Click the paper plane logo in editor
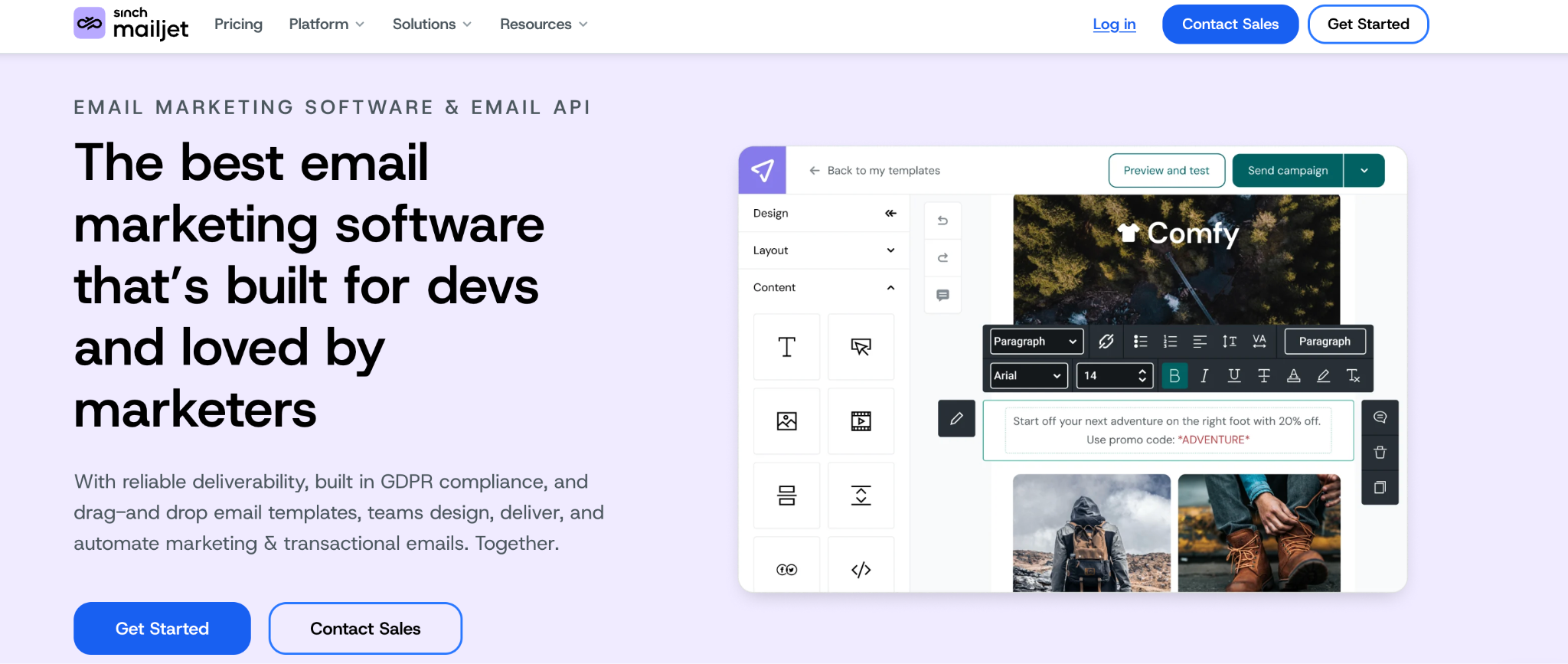Image resolution: width=1568 pixels, height=664 pixels. (x=763, y=170)
